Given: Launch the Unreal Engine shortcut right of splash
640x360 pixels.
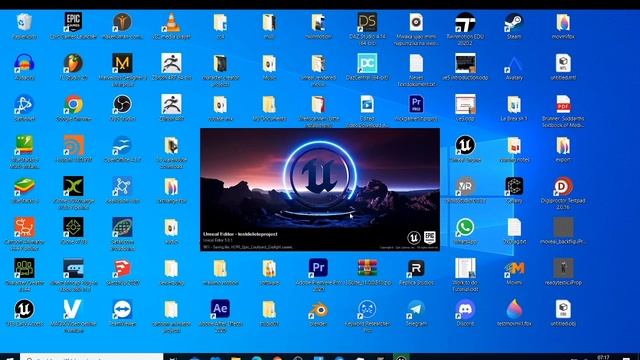Looking at the screenshot, I should point(465,145).
